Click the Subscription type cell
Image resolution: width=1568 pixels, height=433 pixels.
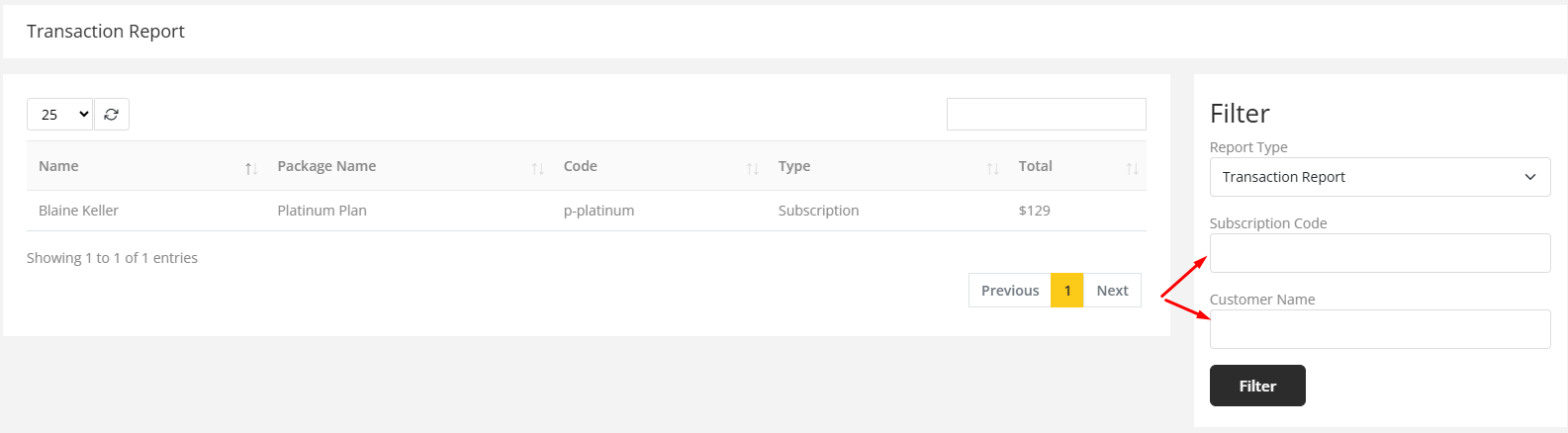[818, 211]
